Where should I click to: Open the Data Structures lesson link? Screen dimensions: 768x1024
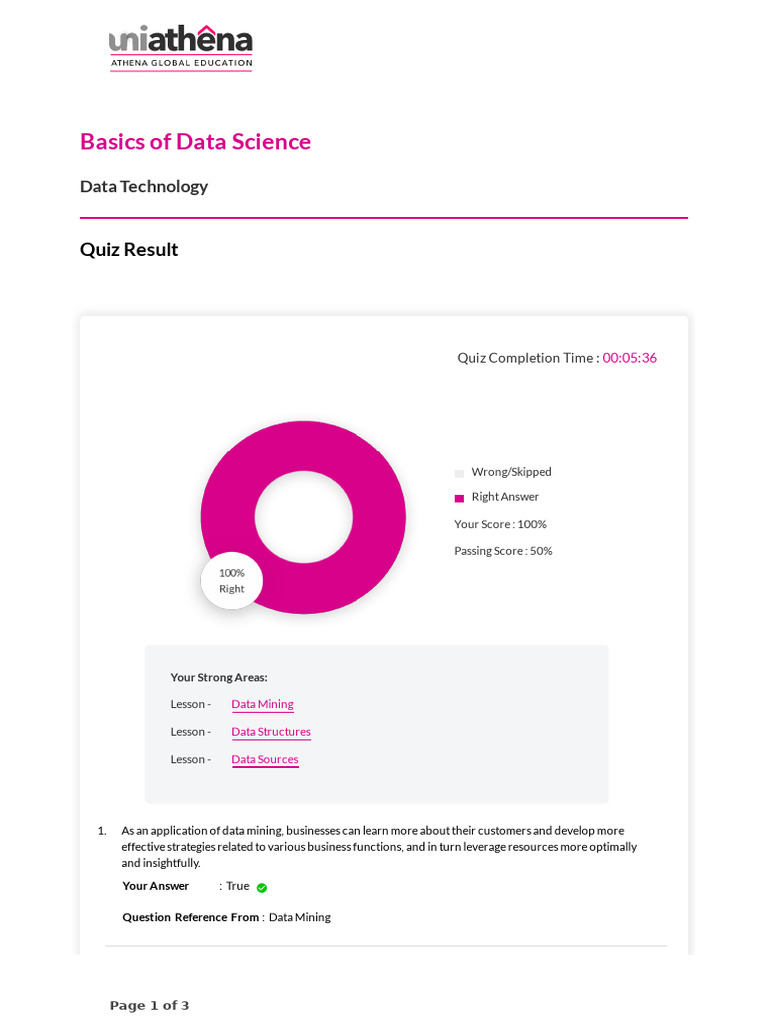click(271, 731)
